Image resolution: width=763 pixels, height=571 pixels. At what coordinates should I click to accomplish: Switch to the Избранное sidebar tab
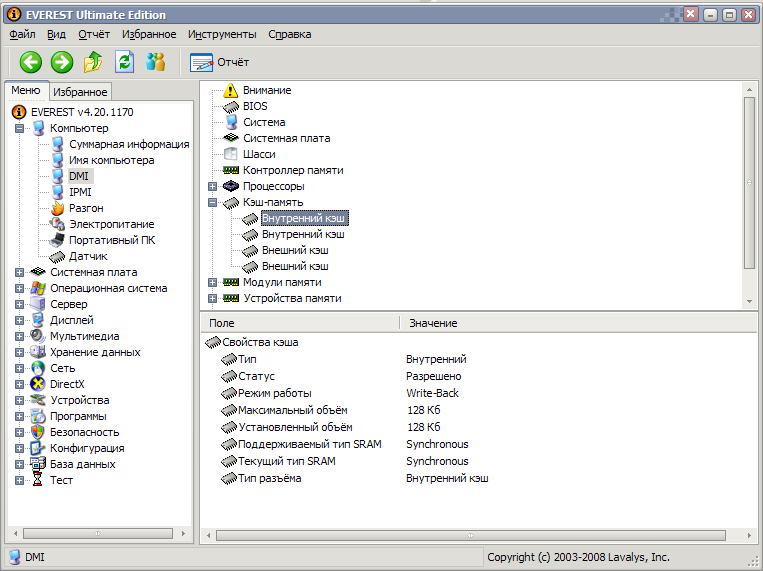pyautogui.click(x=80, y=92)
